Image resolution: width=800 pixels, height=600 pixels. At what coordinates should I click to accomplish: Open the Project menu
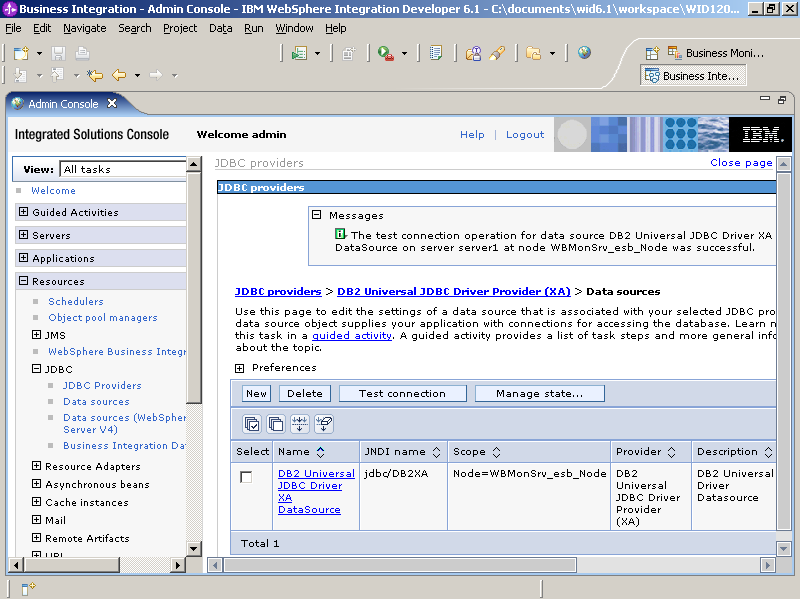pyautogui.click(x=180, y=28)
